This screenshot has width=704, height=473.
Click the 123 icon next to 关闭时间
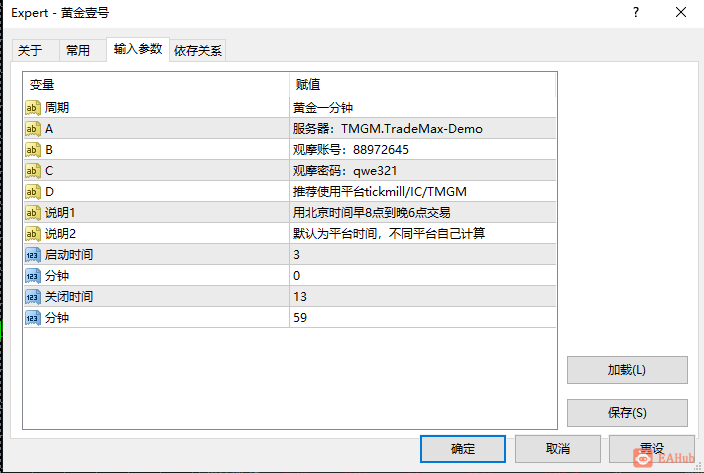(33, 297)
